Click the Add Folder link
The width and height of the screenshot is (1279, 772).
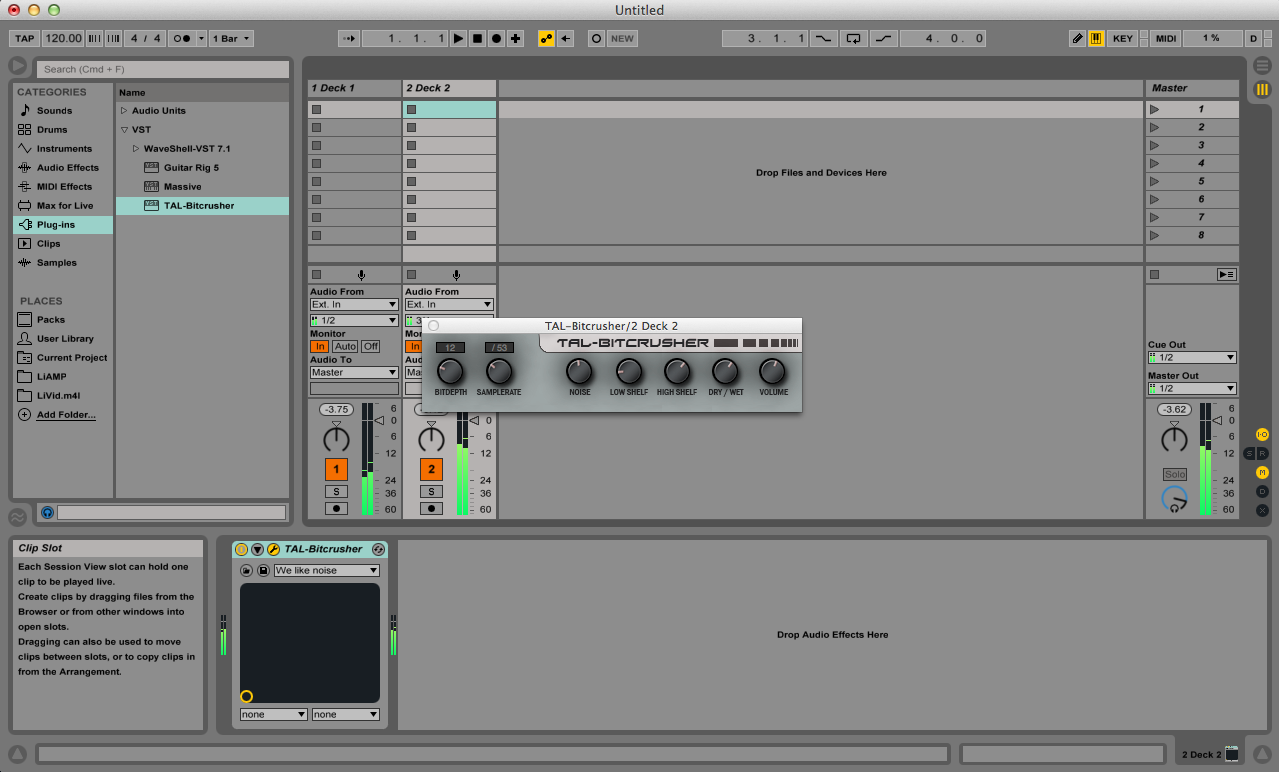click(x=66, y=414)
